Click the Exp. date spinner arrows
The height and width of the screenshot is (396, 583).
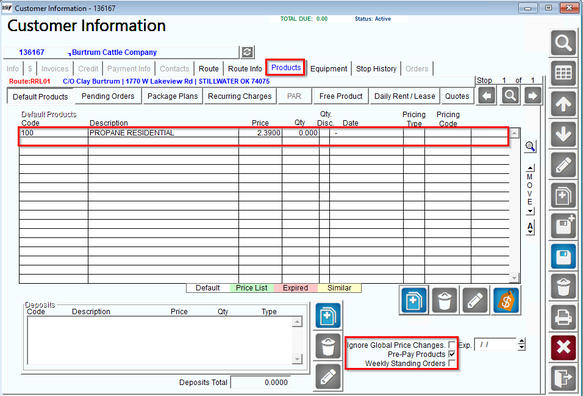[x=522, y=344]
